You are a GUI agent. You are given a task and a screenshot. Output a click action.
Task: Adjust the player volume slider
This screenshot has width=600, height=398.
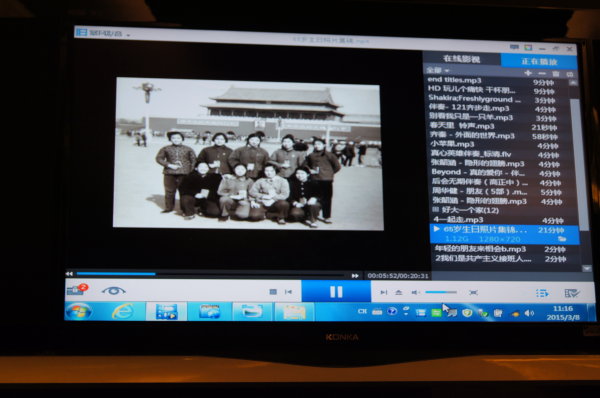point(441,292)
